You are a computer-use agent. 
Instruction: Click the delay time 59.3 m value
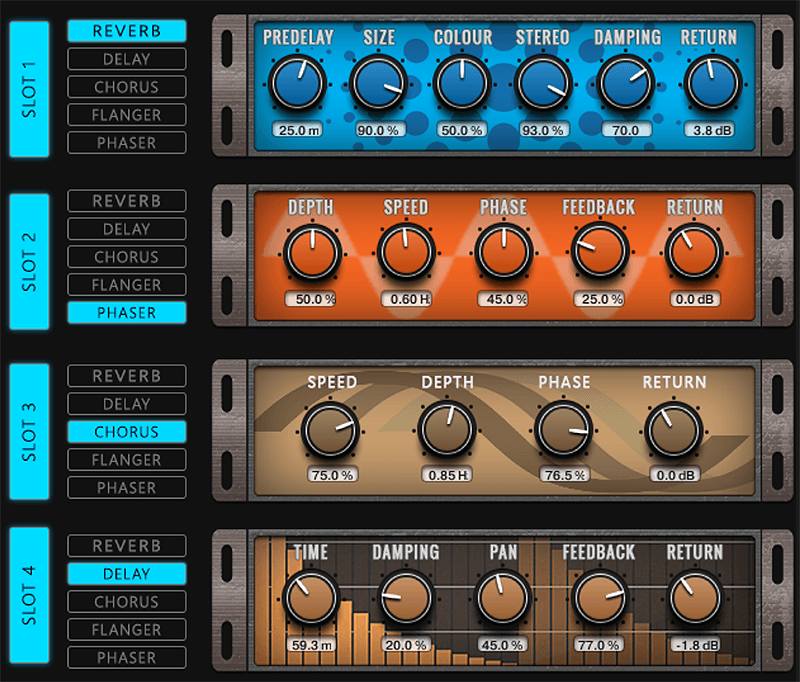pyautogui.click(x=311, y=645)
